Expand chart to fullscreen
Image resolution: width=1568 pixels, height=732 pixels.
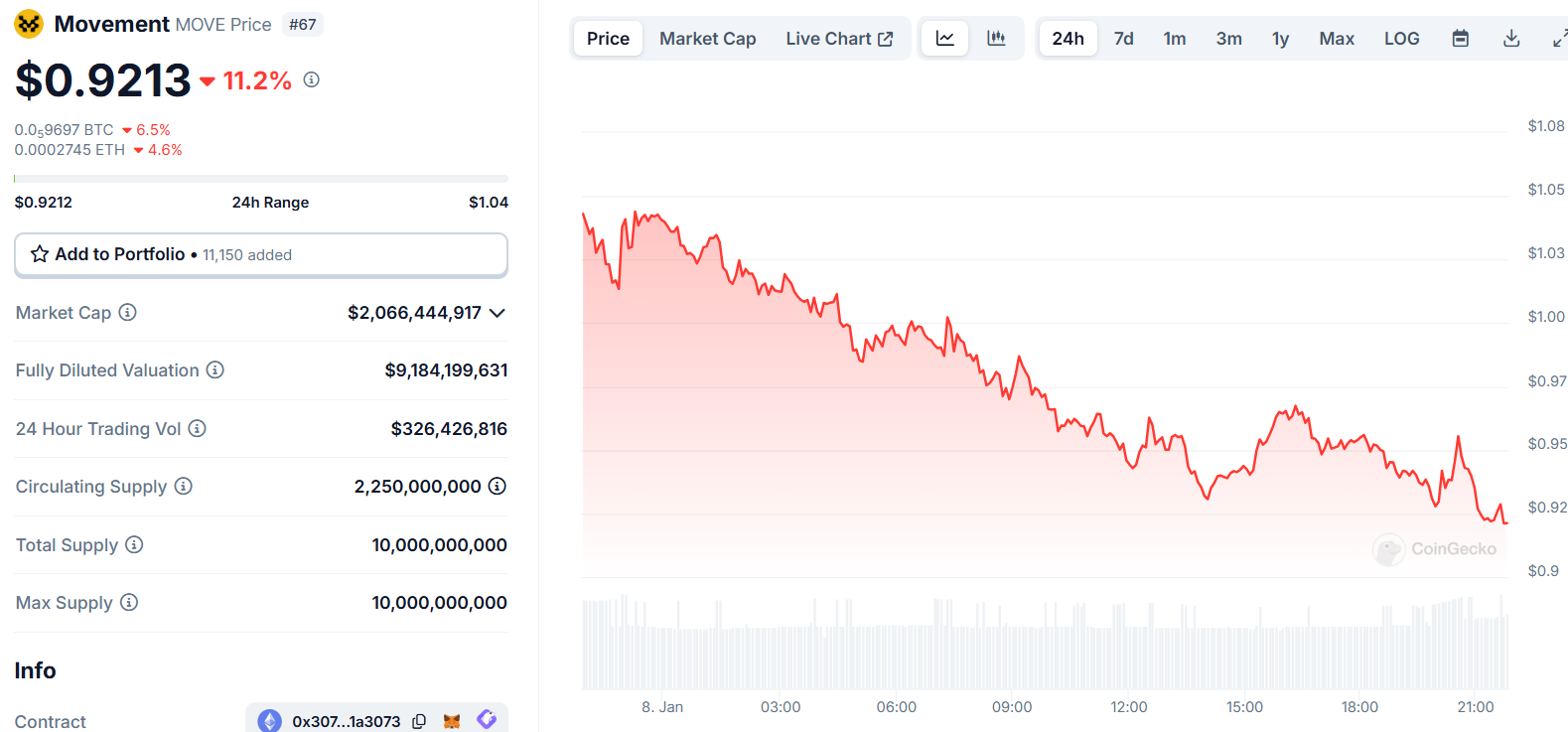click(x=1560, y=39)
